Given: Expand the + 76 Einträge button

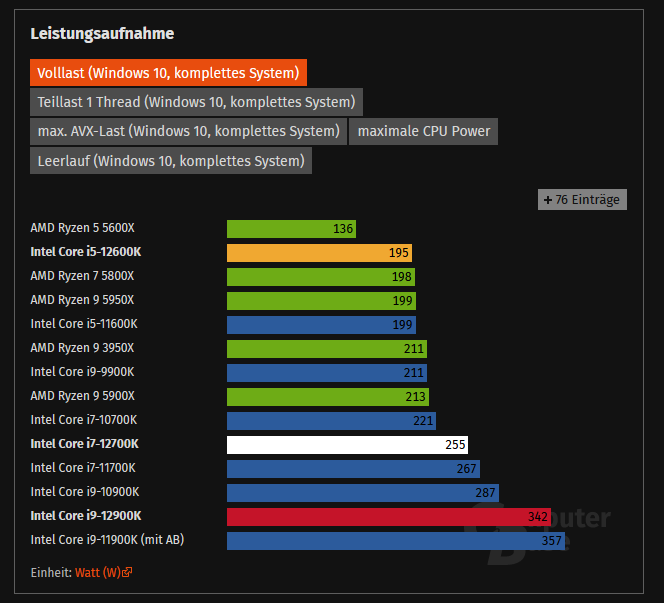Looking at the screenshot, I should [582, 199].
